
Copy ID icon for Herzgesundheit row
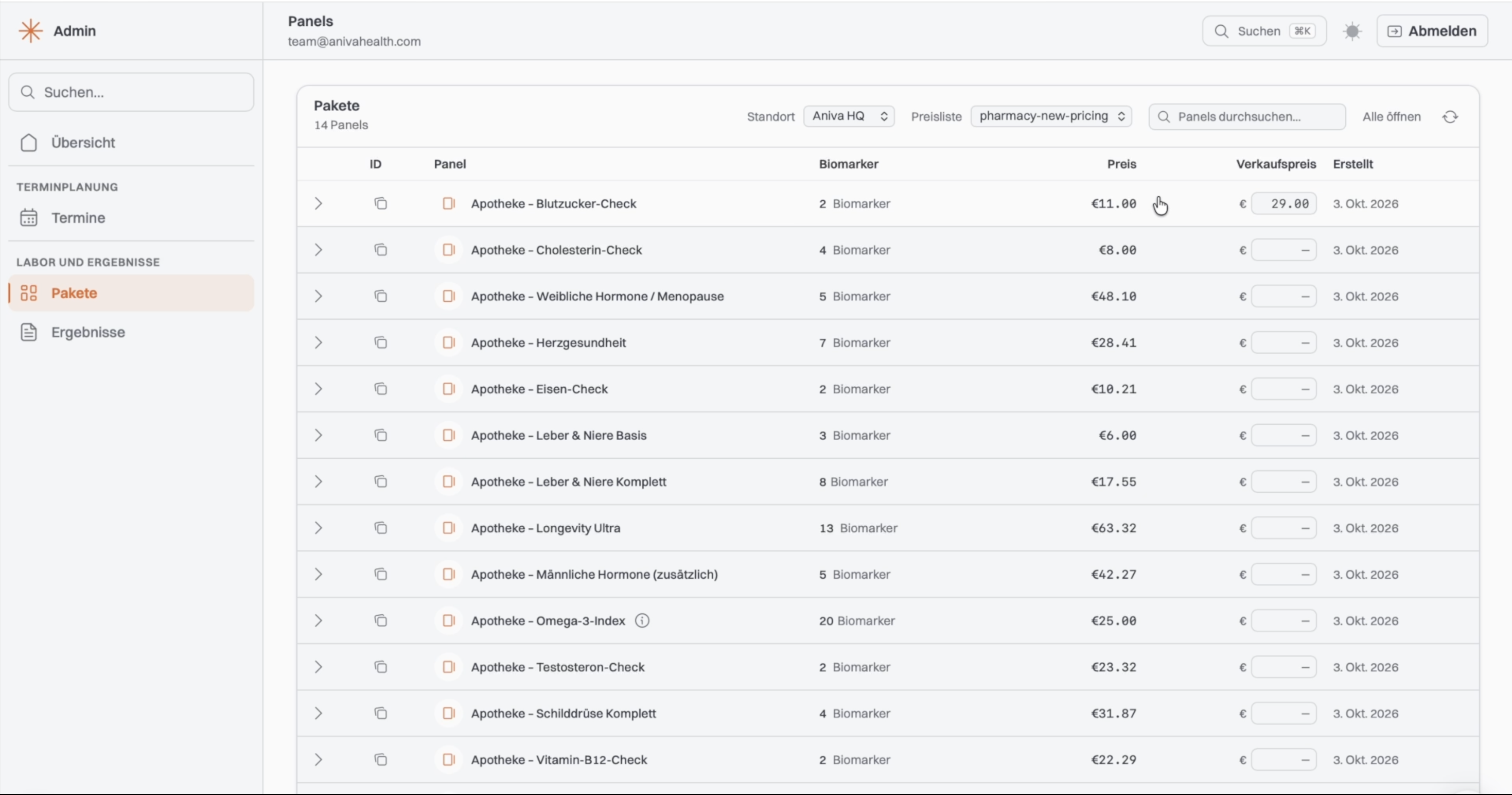pyautogui.click(x=380, y=343)
